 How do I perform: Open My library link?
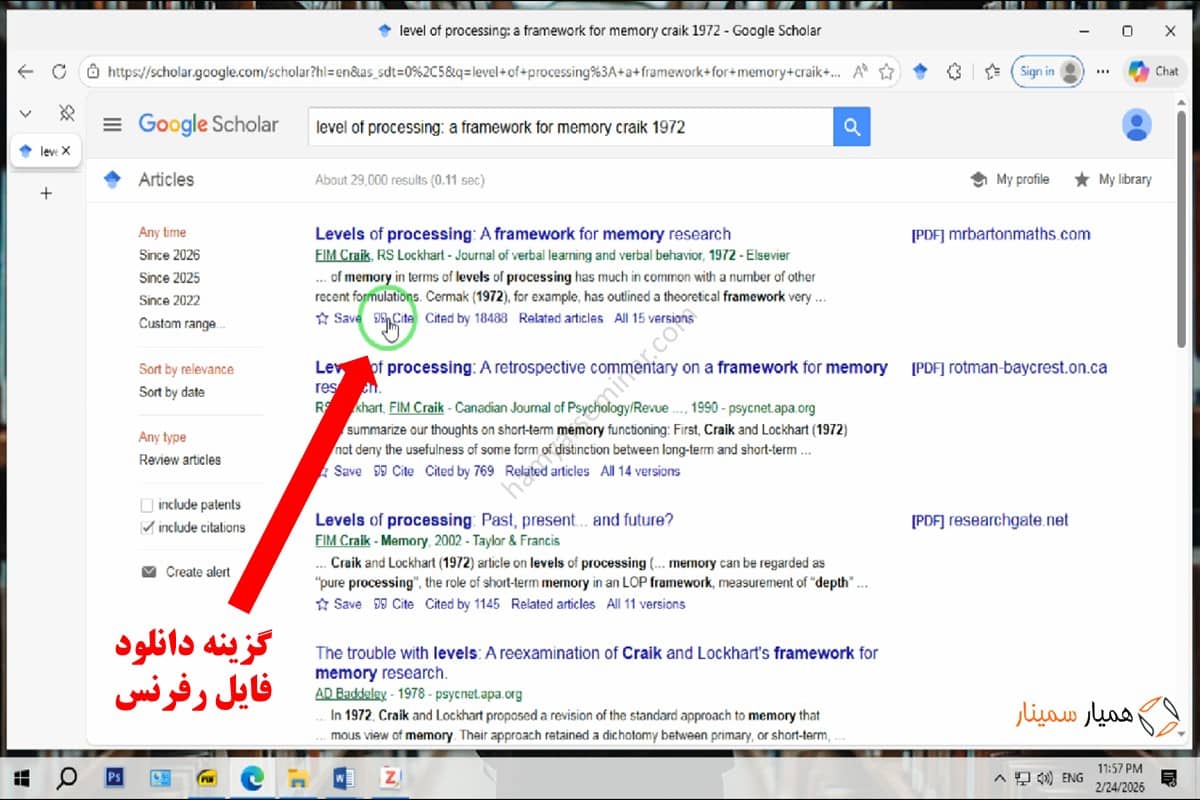coord(1112,179)
